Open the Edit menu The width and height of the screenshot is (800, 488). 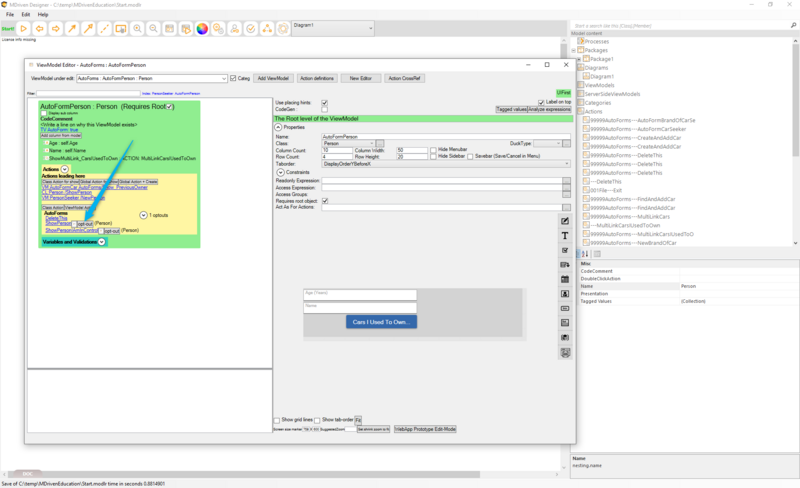[x=26, y=15]
